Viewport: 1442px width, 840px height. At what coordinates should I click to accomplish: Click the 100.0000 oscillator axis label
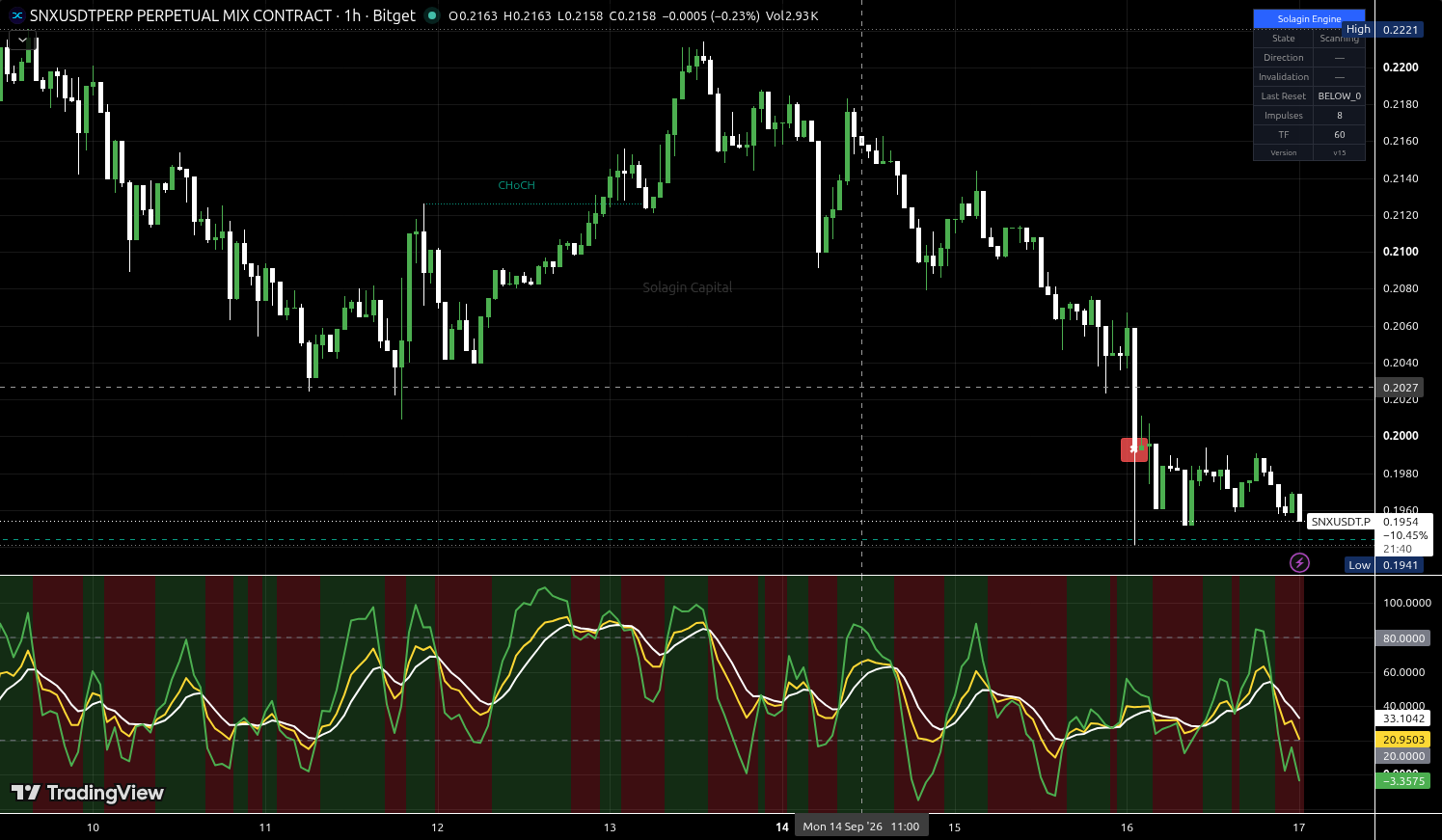(1406, 603)
